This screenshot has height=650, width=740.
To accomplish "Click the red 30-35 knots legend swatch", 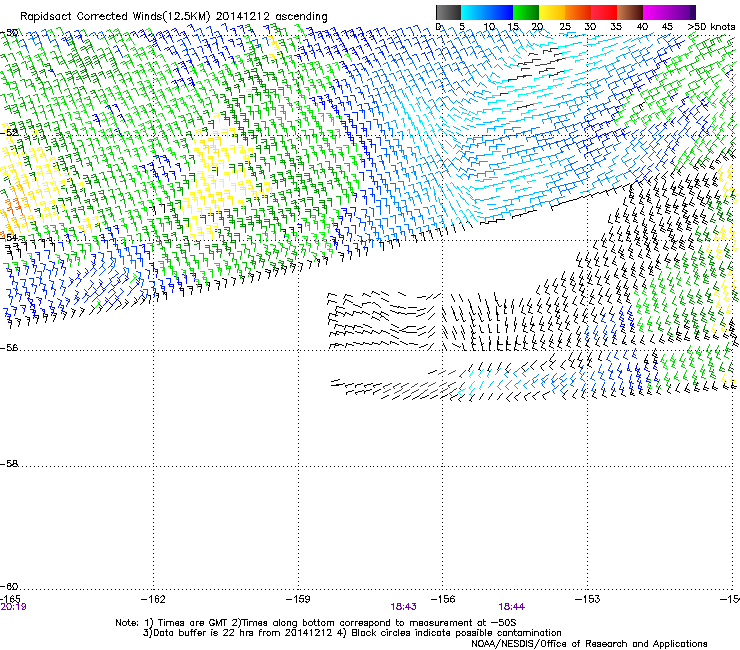I will pyautogui.click(x=604, y=12).
